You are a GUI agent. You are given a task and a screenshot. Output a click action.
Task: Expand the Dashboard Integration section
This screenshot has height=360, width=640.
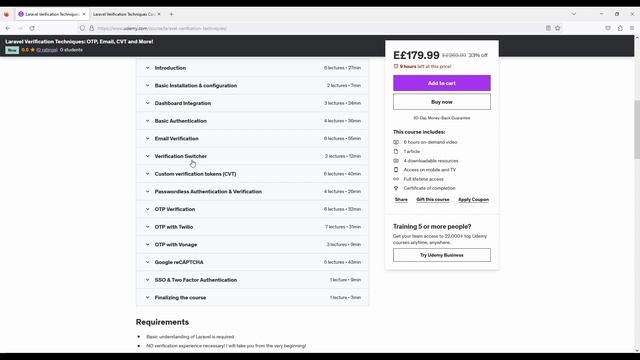(252, 103)
